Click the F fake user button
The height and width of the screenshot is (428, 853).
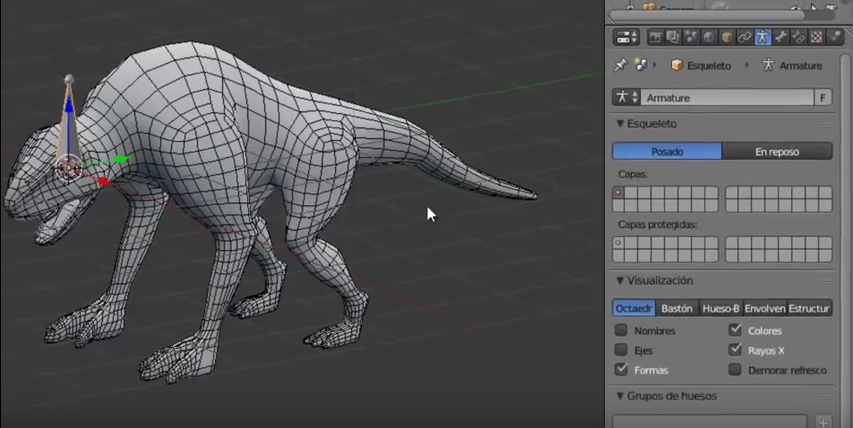click(823, 98)
